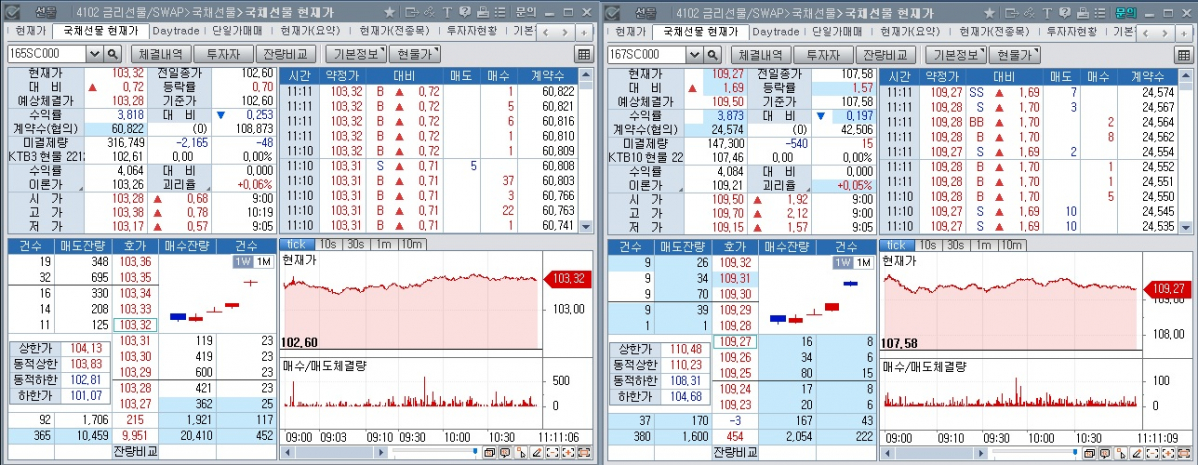
Task: Click the first overlay icon under left chart
Action: [489, 453]
